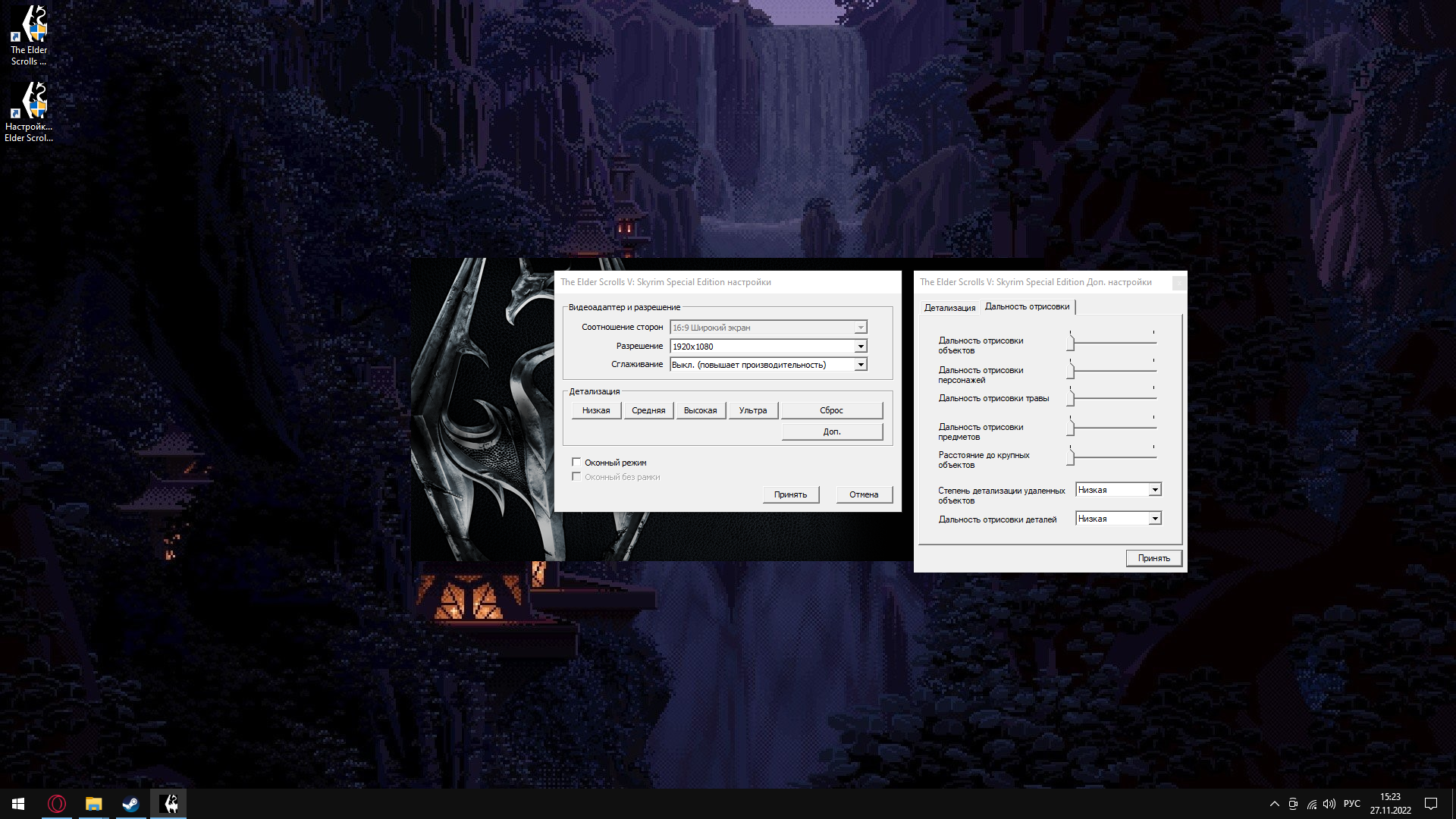
Task: Set detail preset to Средняя
Action: (x=648, y=410)
